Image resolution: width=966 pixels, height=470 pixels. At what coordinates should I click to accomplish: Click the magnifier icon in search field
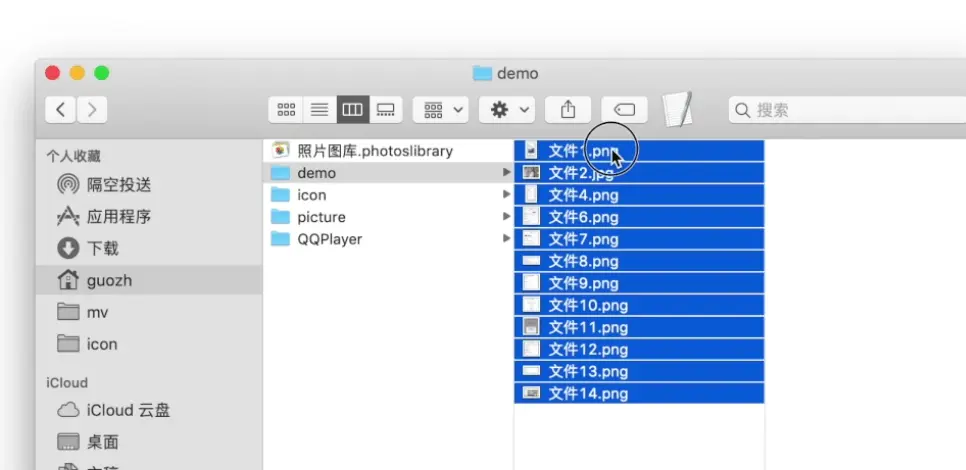coord(743,110)
